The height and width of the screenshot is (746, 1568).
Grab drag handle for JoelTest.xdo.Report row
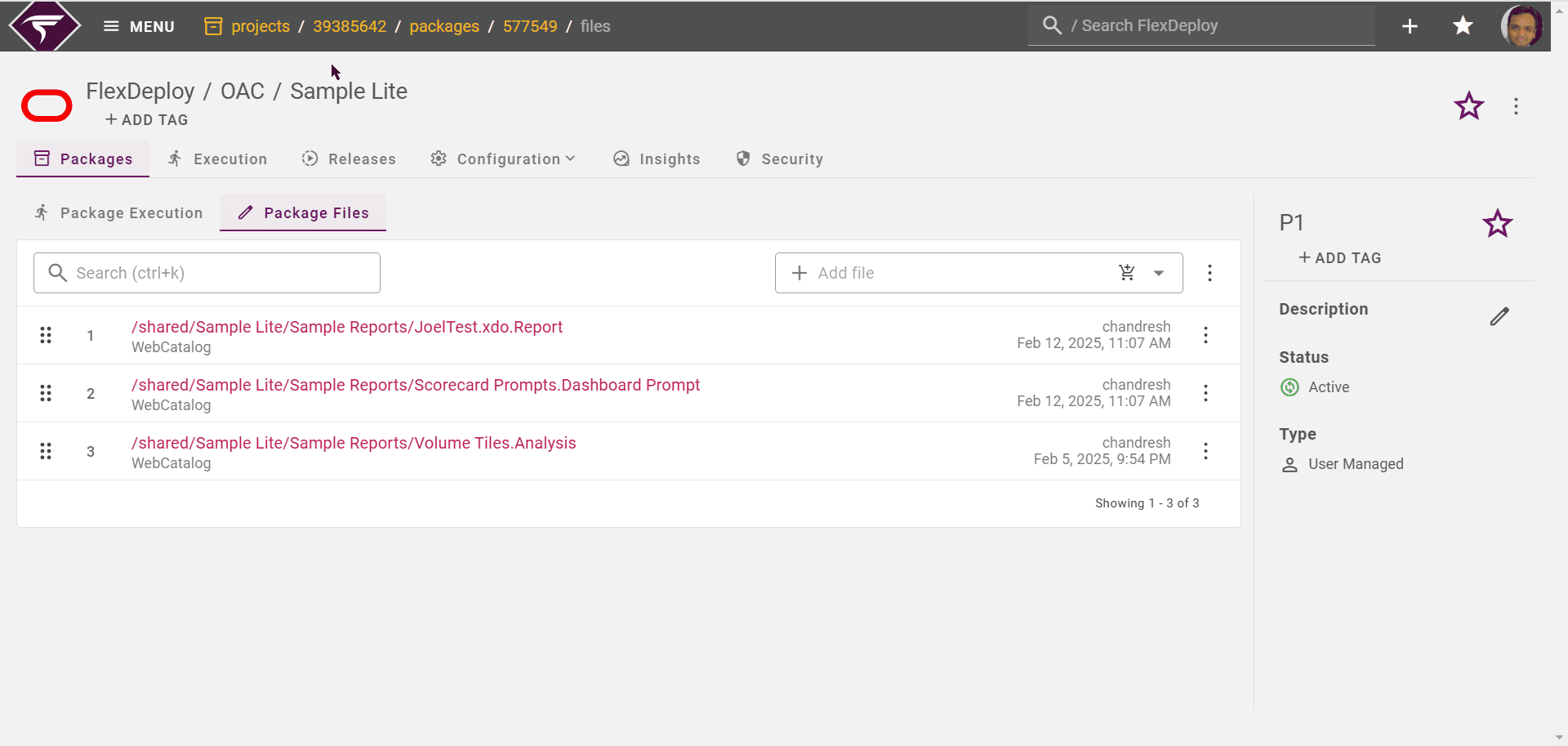click(x=46, y=335)
